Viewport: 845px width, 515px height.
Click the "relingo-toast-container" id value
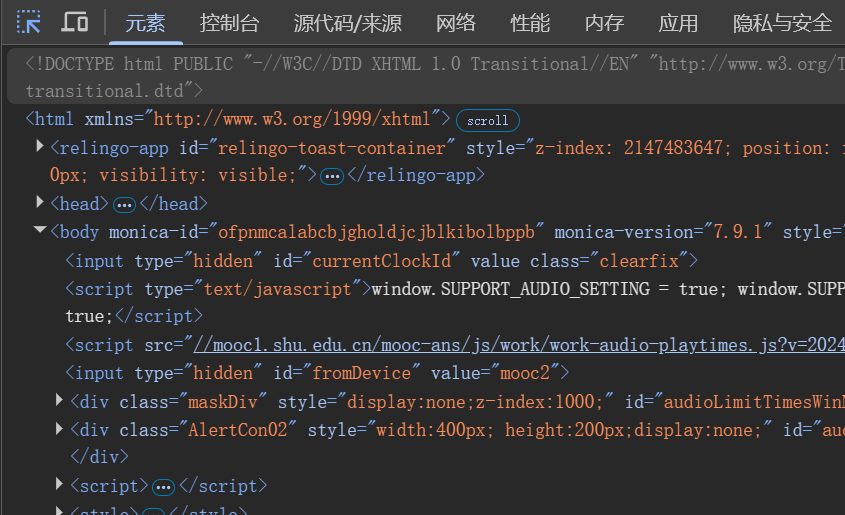coord(331,148)
